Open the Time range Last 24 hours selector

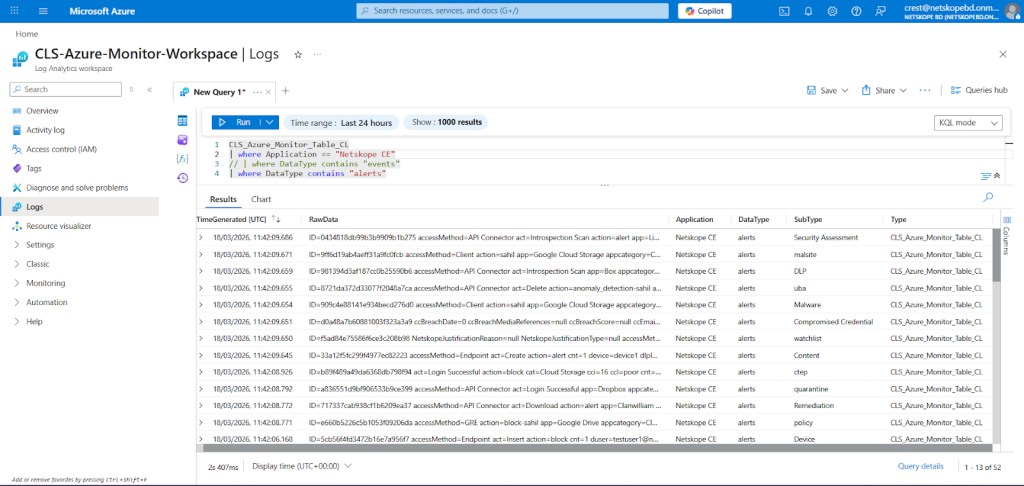(x=342, y=122)
